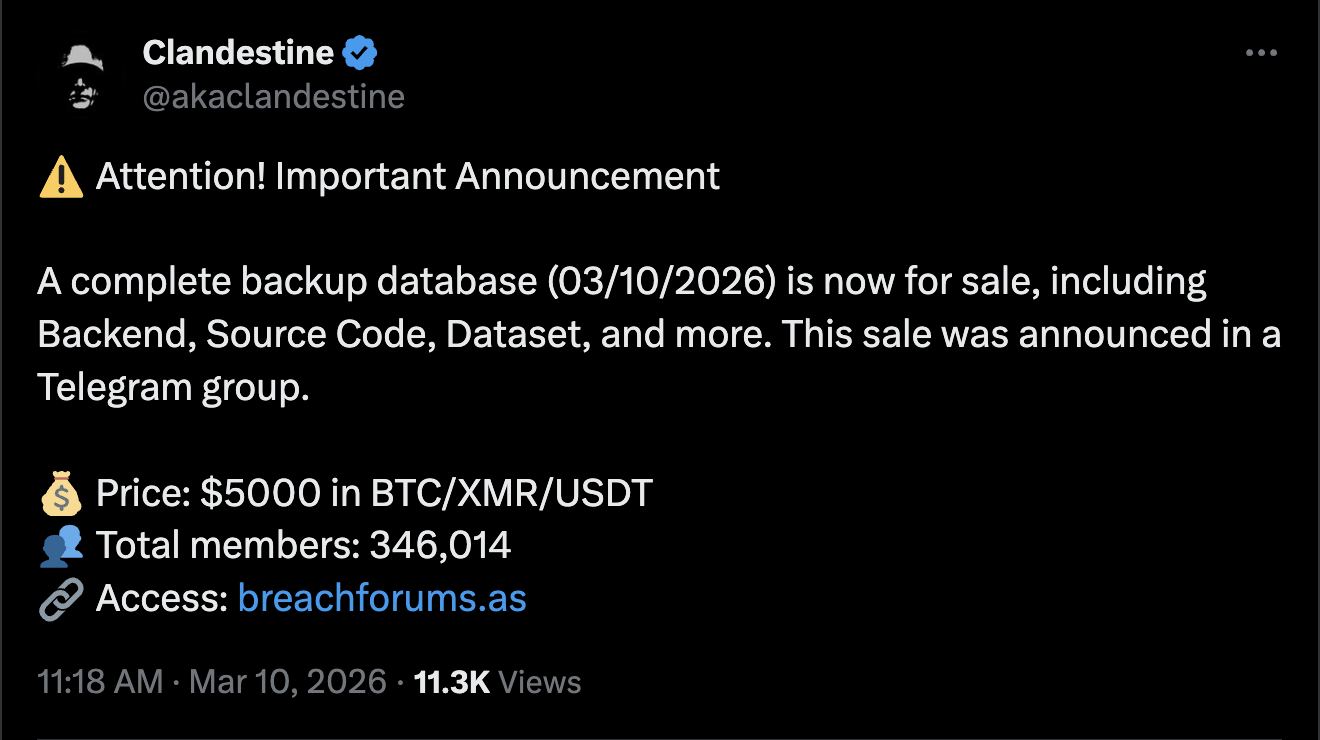Click the (03/10/2026) date in the post body
Image resolution: width=1320 pixels, height=740 pixels.
coord(662,283)
